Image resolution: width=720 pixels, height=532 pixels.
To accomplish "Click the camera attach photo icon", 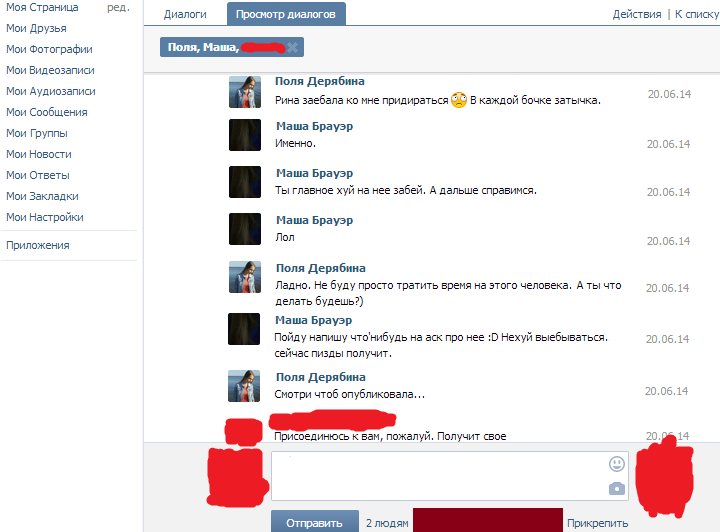I will click(x=617, y=488).
